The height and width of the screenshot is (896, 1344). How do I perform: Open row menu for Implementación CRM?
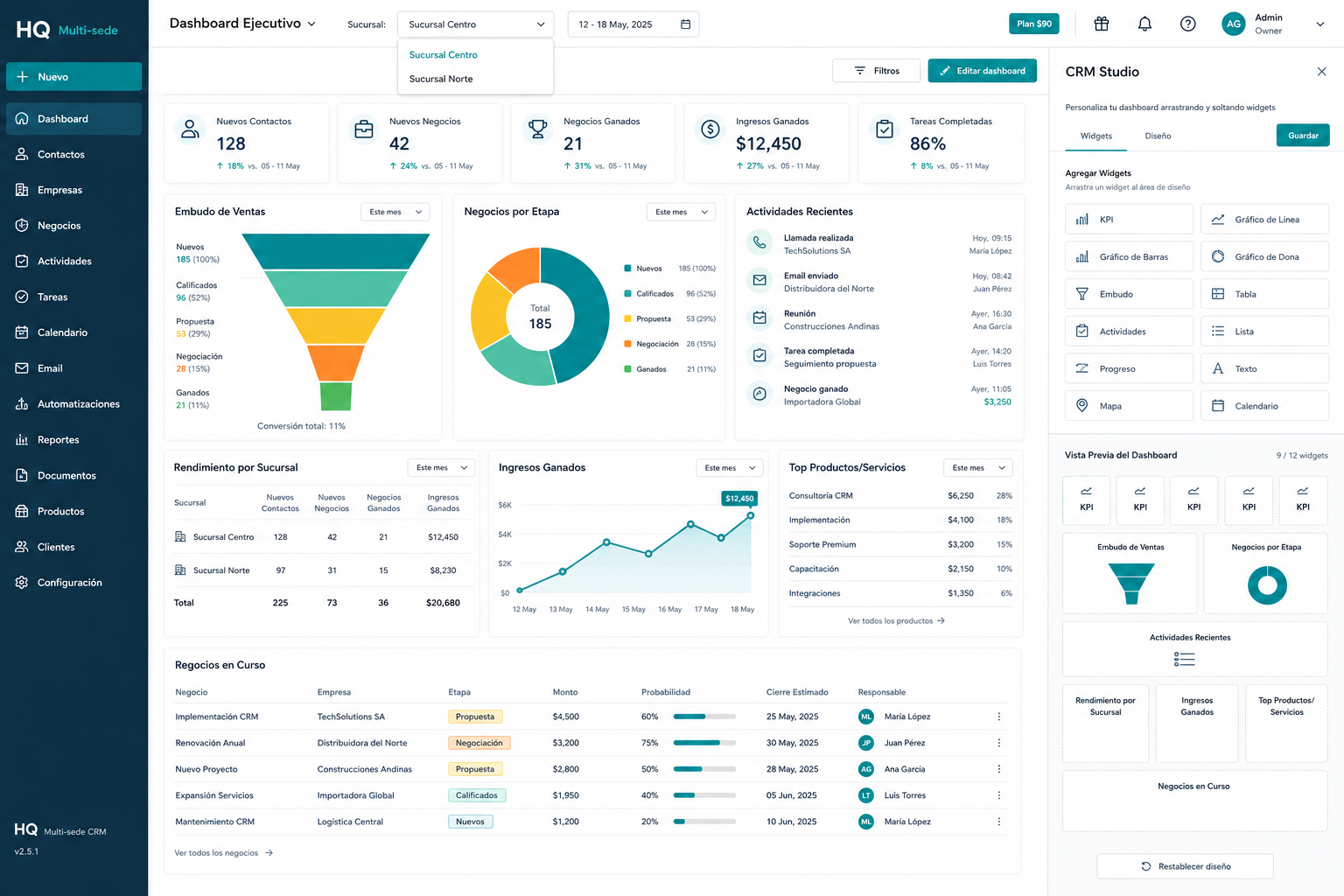pyautogui.click(x=998, y=717)
